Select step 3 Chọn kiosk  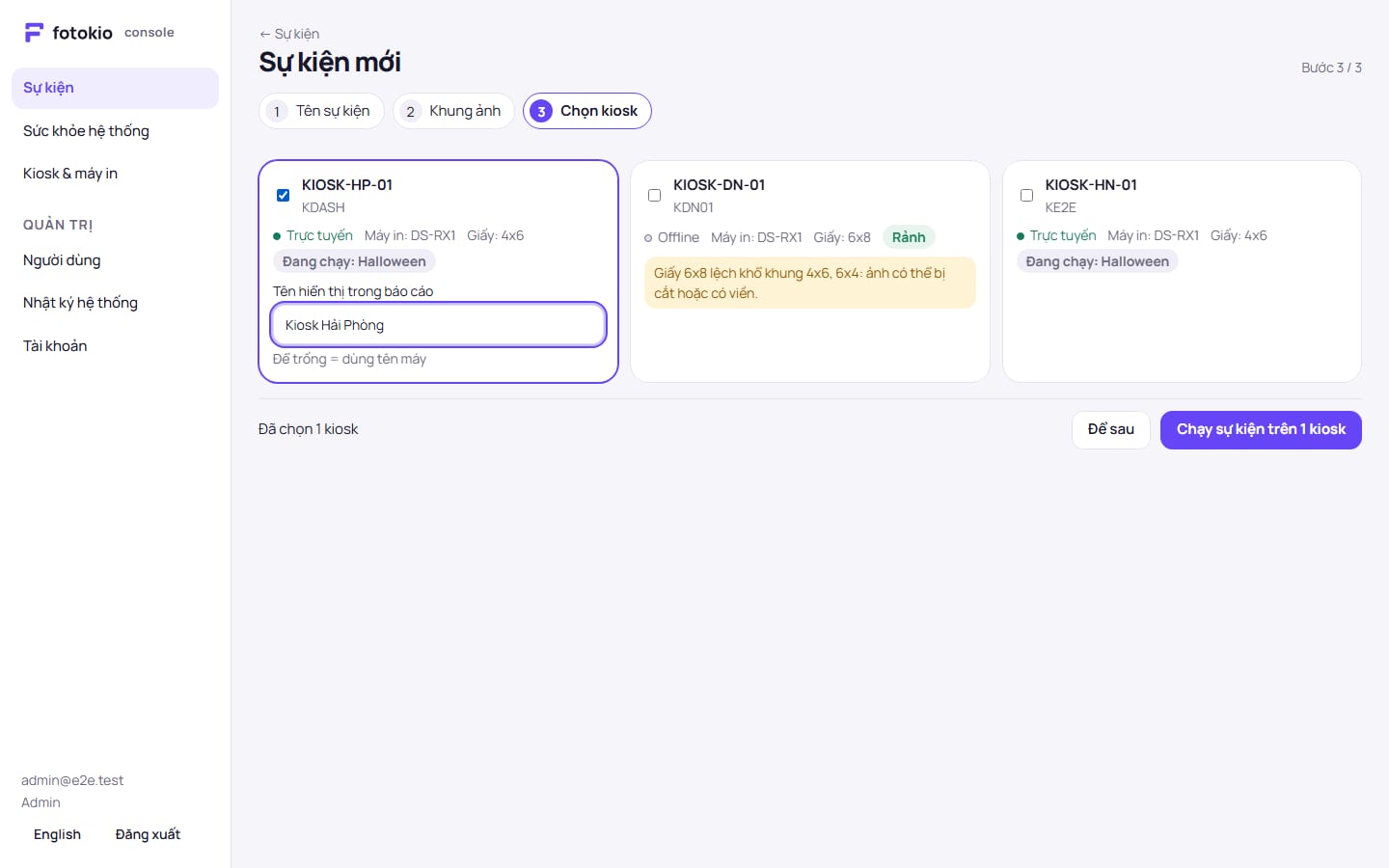[x=587, y=111]
